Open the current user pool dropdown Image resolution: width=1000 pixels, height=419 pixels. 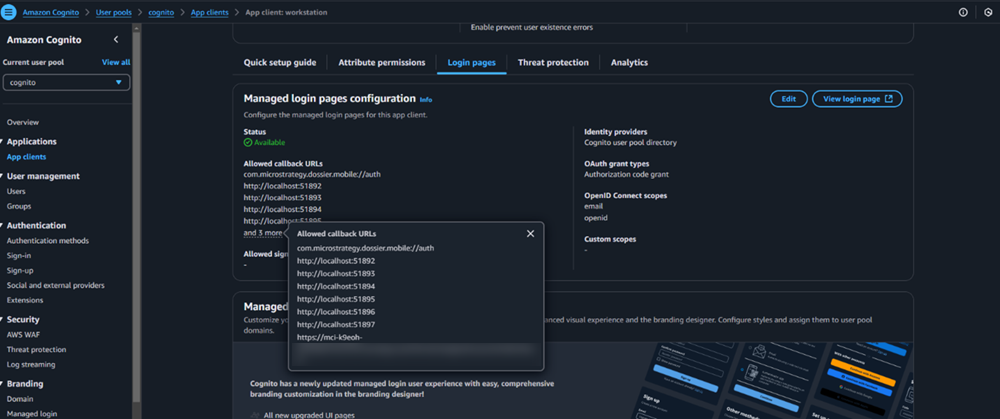point(66,82)
